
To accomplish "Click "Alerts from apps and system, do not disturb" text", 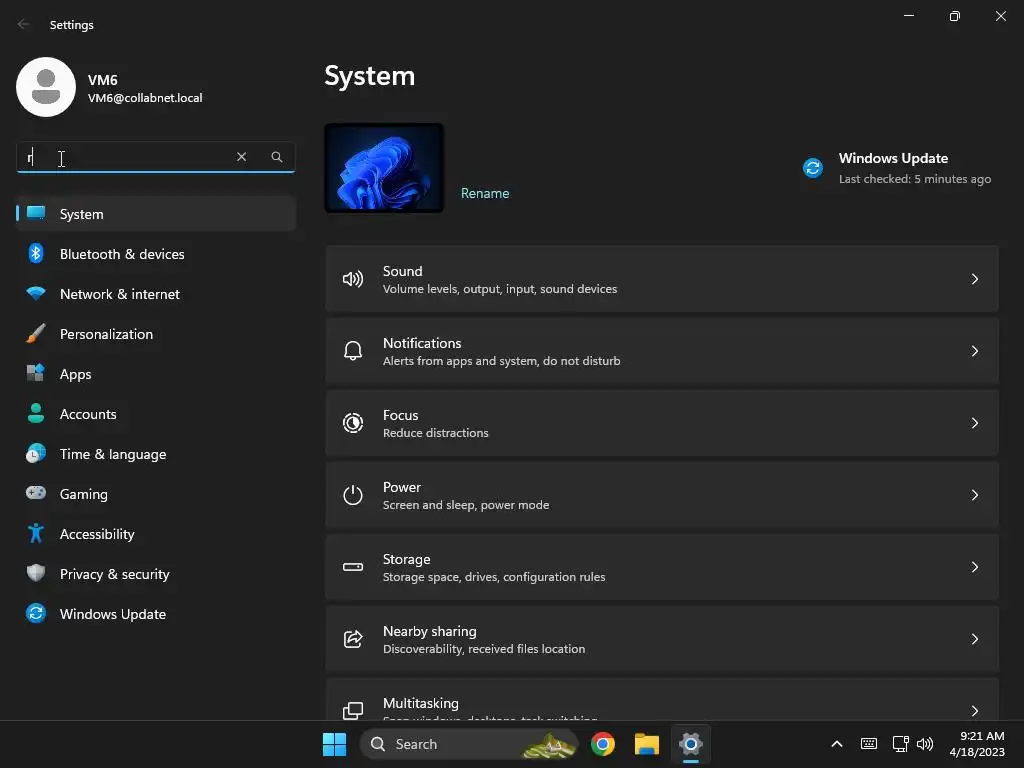I will point(502,361).
